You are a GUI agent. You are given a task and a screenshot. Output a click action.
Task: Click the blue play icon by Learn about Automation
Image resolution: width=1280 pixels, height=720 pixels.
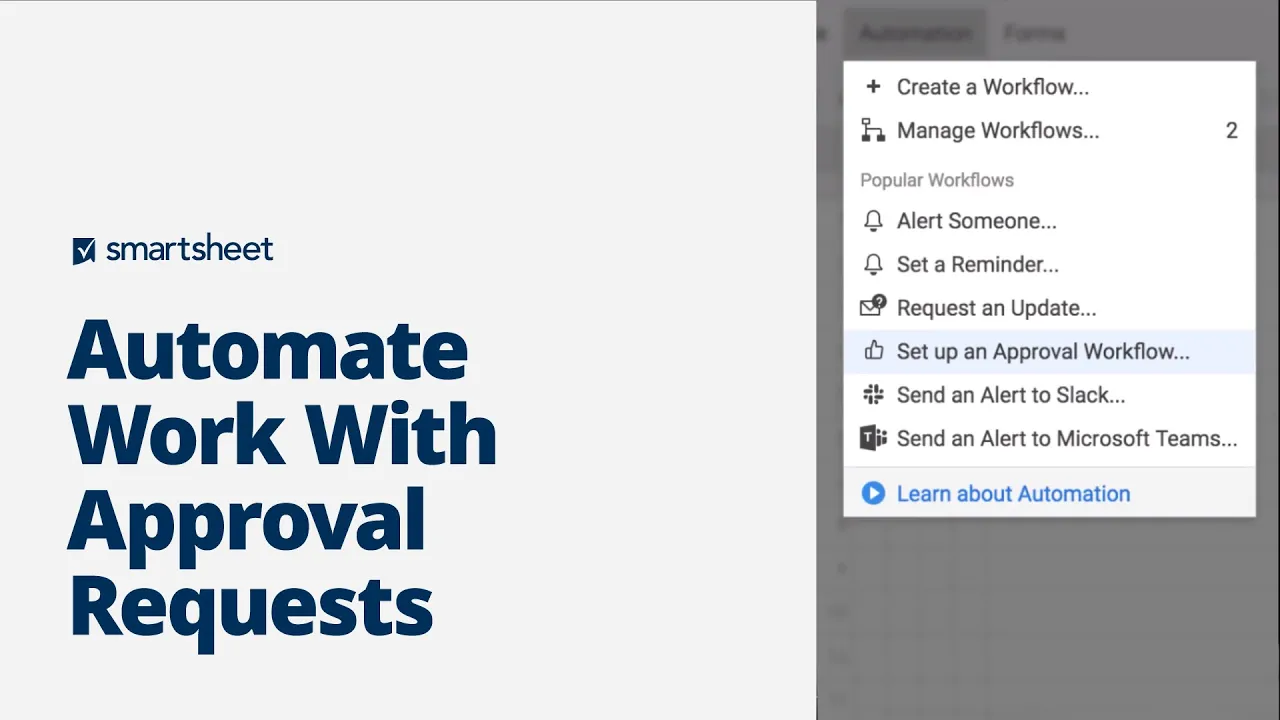873,493
